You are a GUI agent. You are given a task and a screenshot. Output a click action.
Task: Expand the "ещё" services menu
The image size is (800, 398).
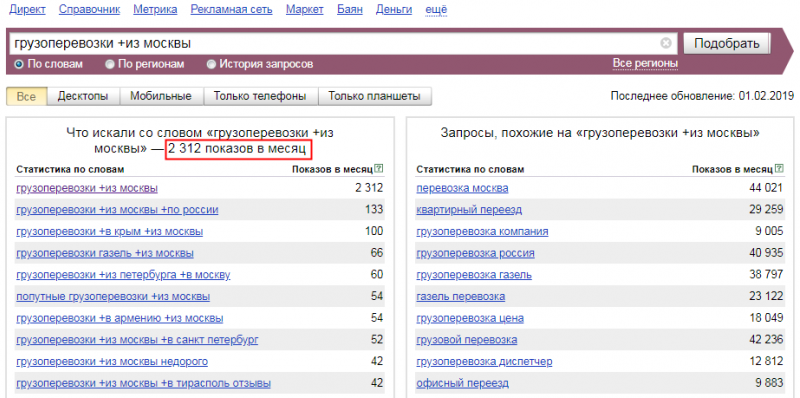click(x=436, y=9)
